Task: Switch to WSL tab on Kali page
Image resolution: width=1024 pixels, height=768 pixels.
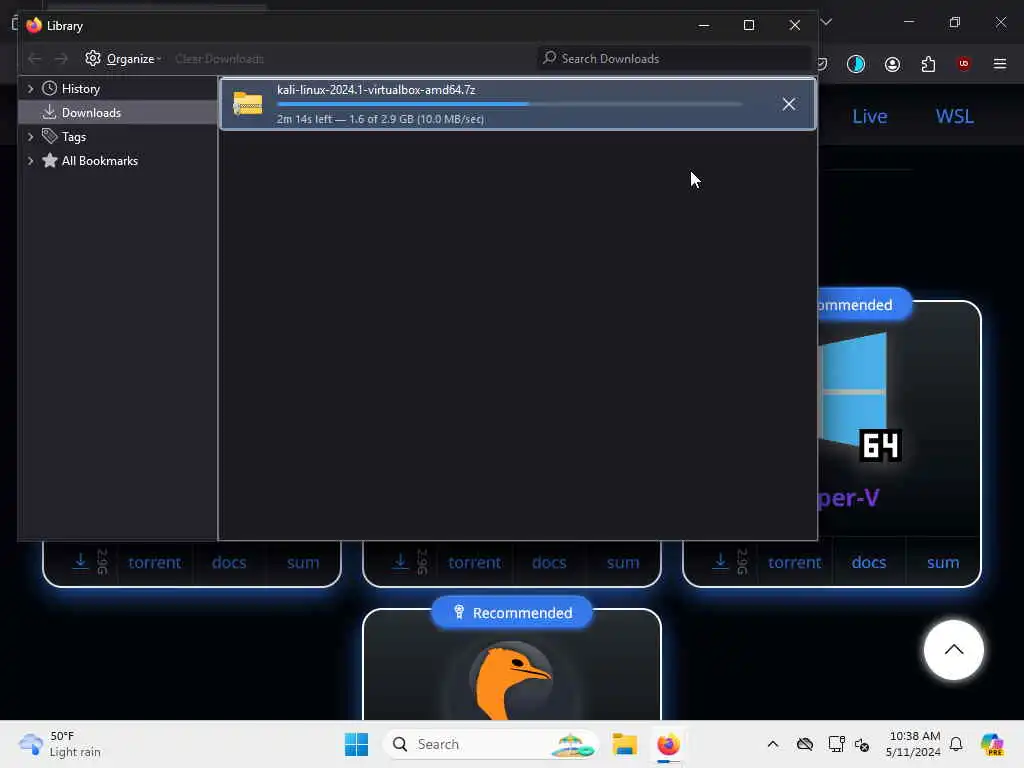Action: click(x=954, y=116)
